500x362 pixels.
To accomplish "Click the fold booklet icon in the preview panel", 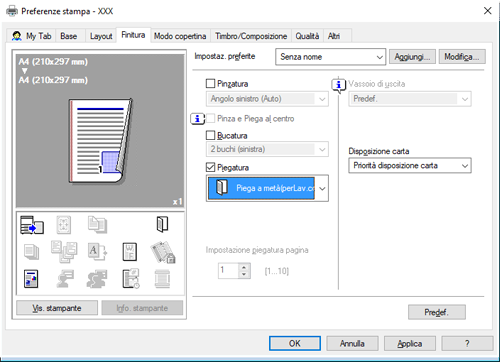I will tap(162, 224).
